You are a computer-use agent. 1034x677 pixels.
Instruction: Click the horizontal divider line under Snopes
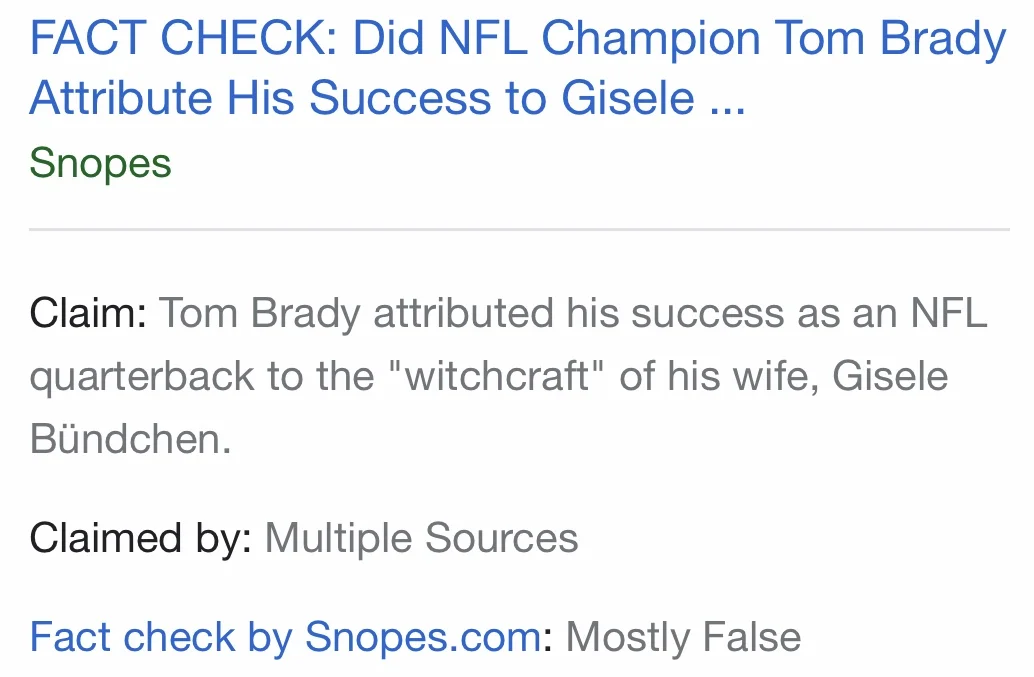519,229
